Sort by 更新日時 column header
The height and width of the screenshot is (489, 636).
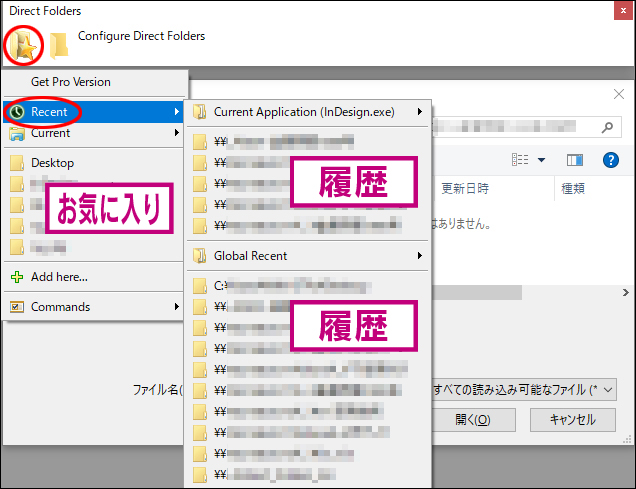click(x=465, y=189)
